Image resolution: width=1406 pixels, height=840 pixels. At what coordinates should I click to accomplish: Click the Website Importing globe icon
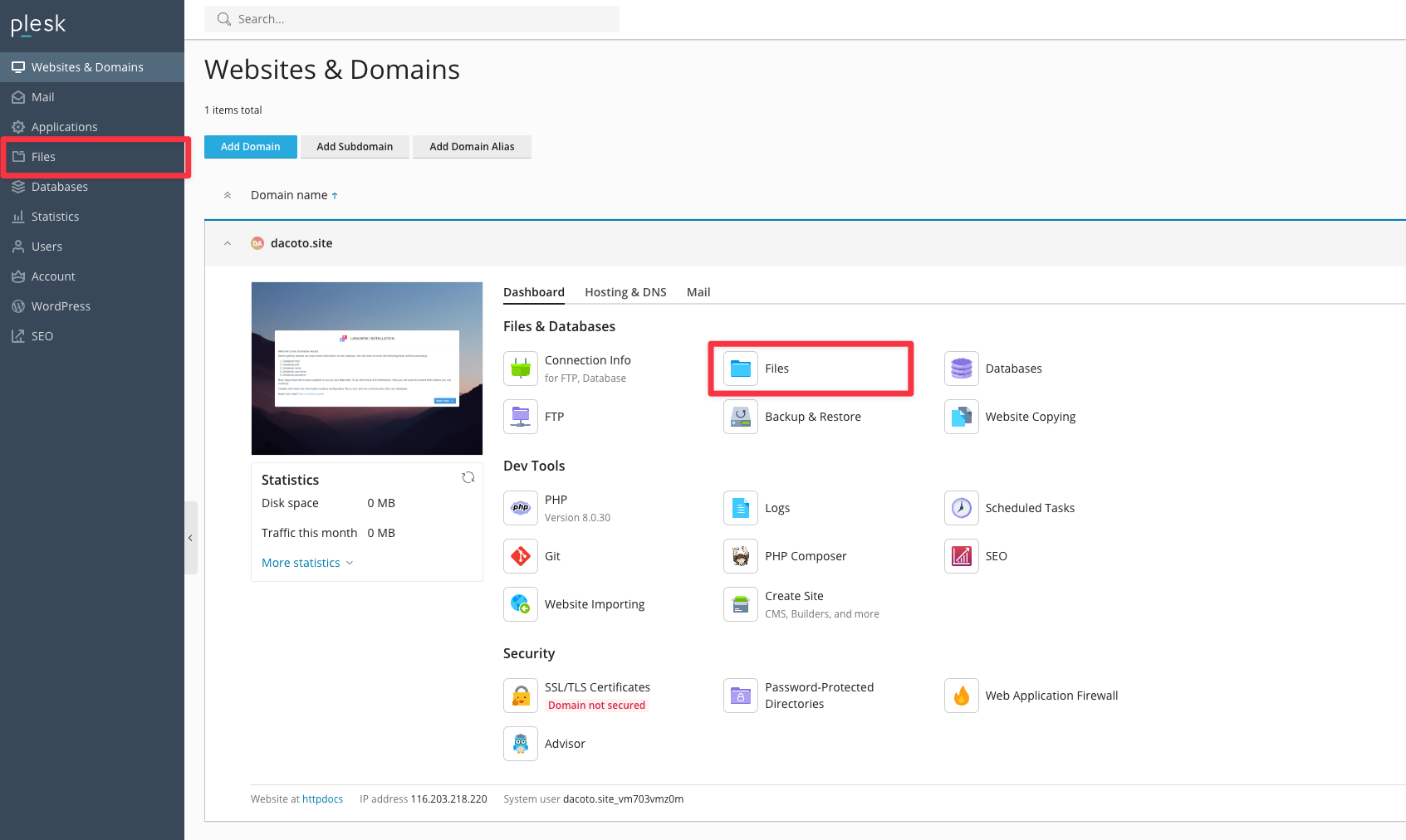coord(521,604)
